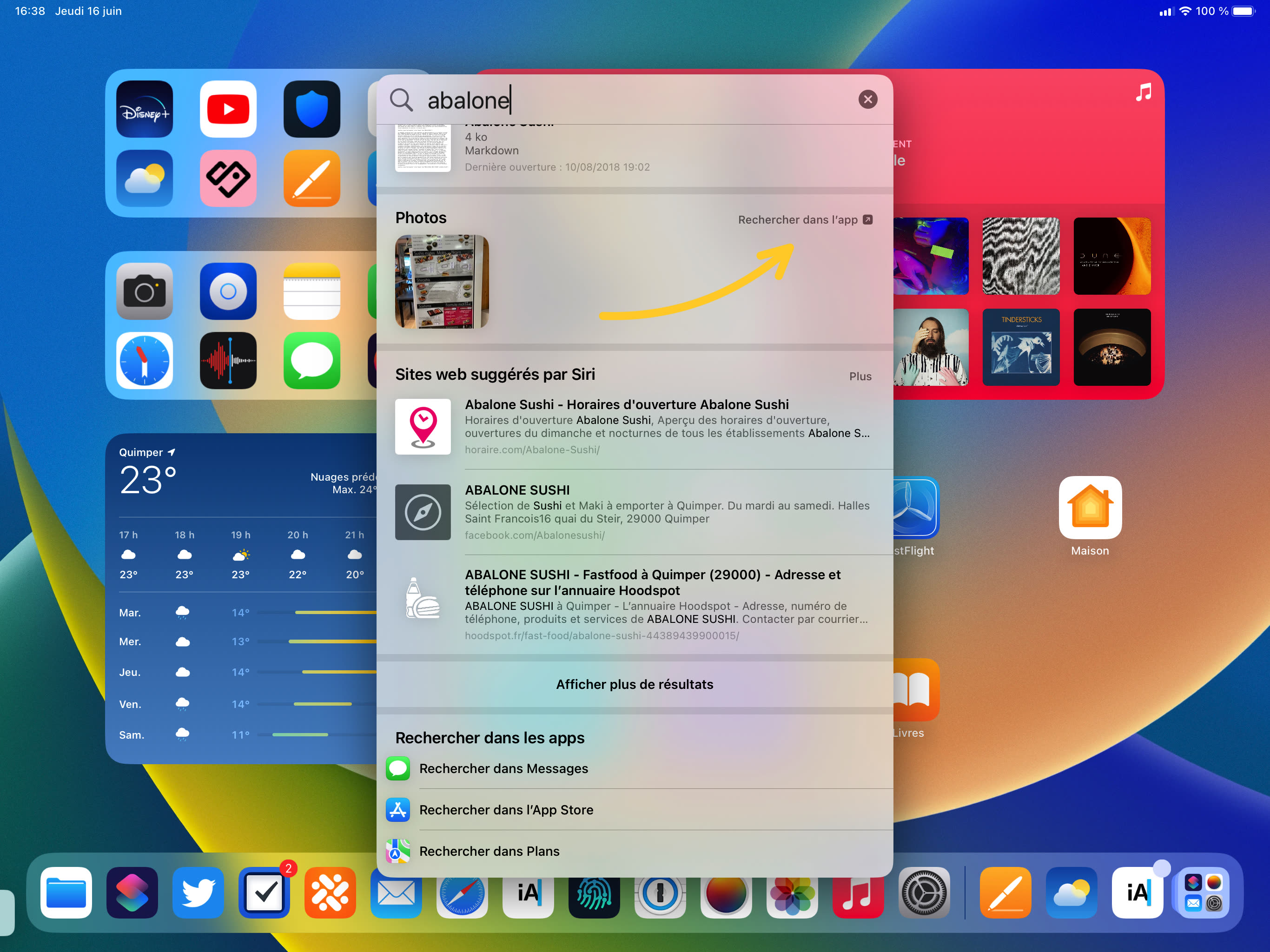Open the task app with badge 2
This screenshot has width=1270, height=952.
(264, 892)
